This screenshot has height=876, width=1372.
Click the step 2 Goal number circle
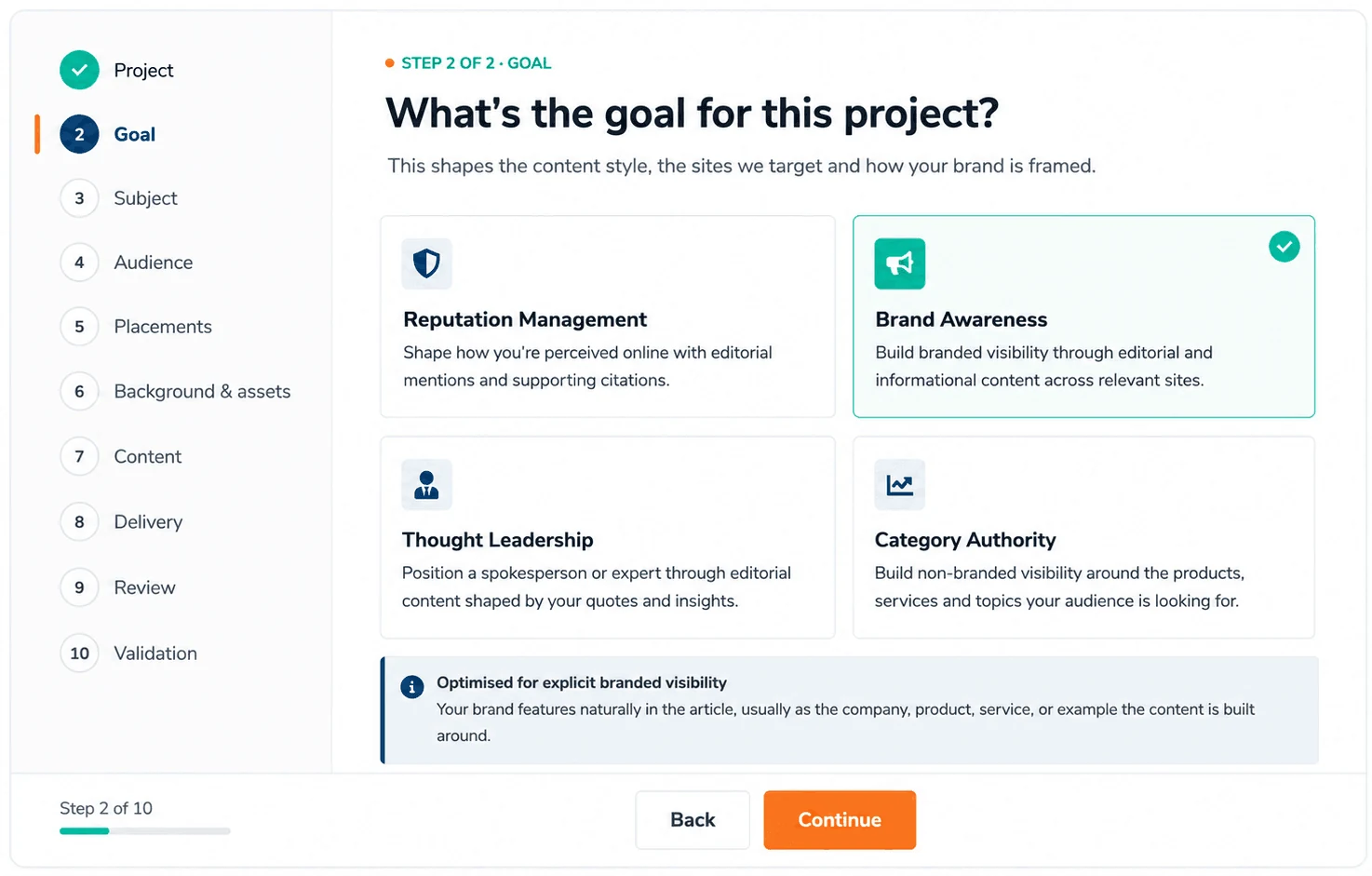[79, 134]
